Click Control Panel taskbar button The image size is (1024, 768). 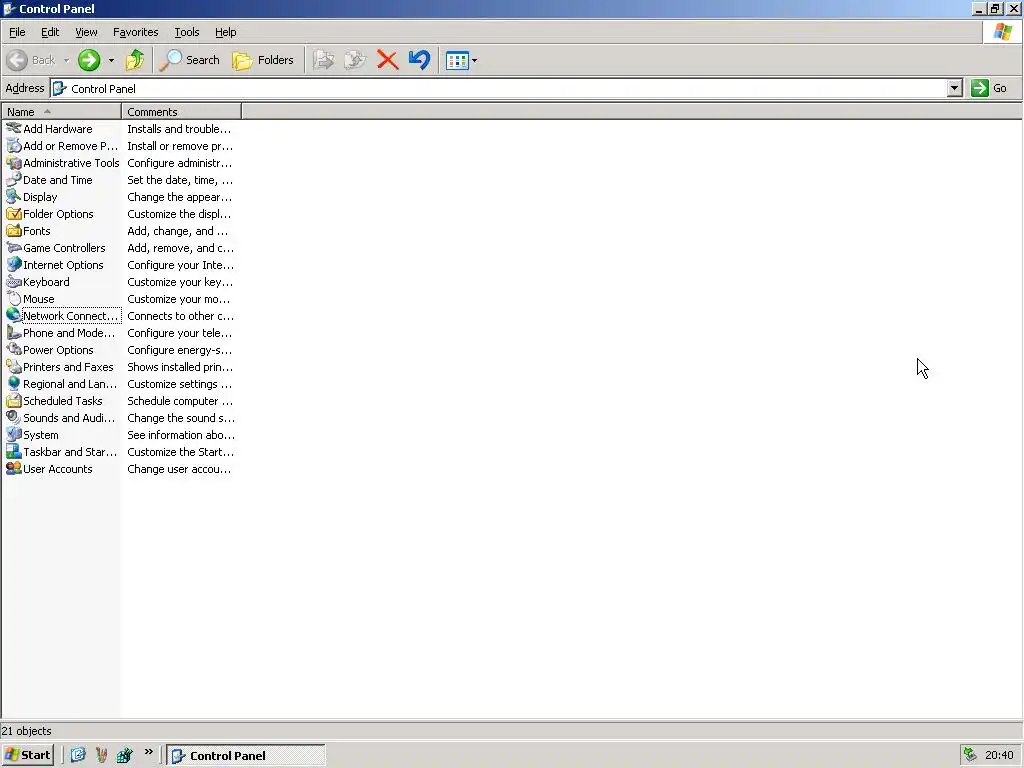[x=246, y=756]
